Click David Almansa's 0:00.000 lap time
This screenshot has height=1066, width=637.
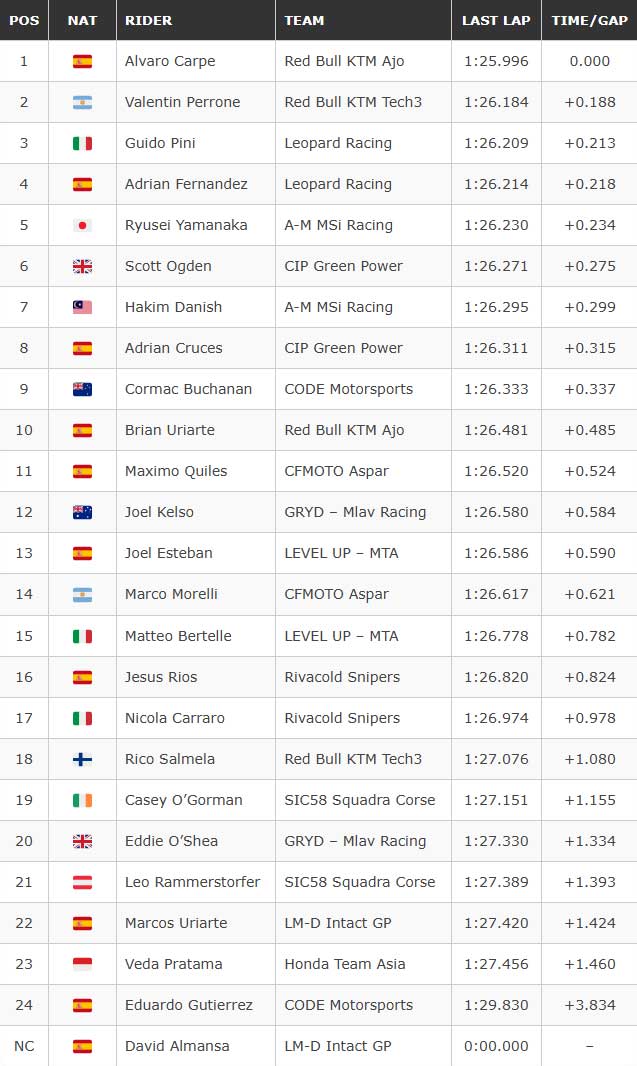tap(496, 1046)
